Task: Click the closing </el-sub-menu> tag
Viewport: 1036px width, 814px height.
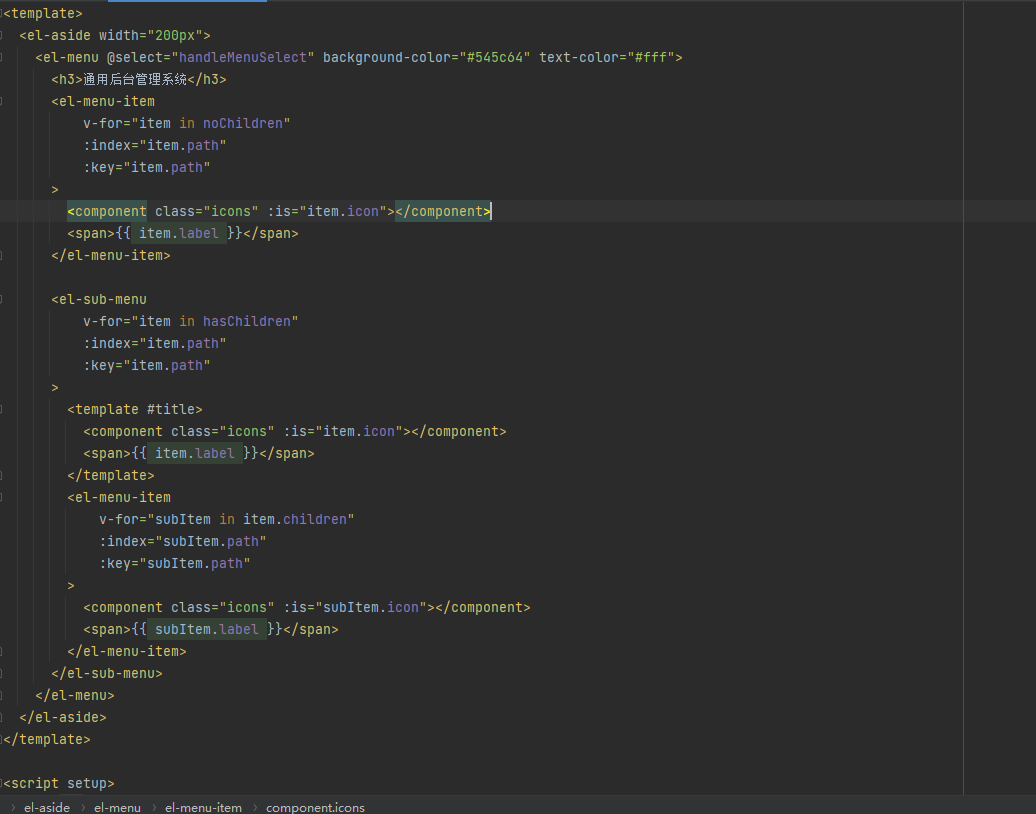Action: coord(107,673)
